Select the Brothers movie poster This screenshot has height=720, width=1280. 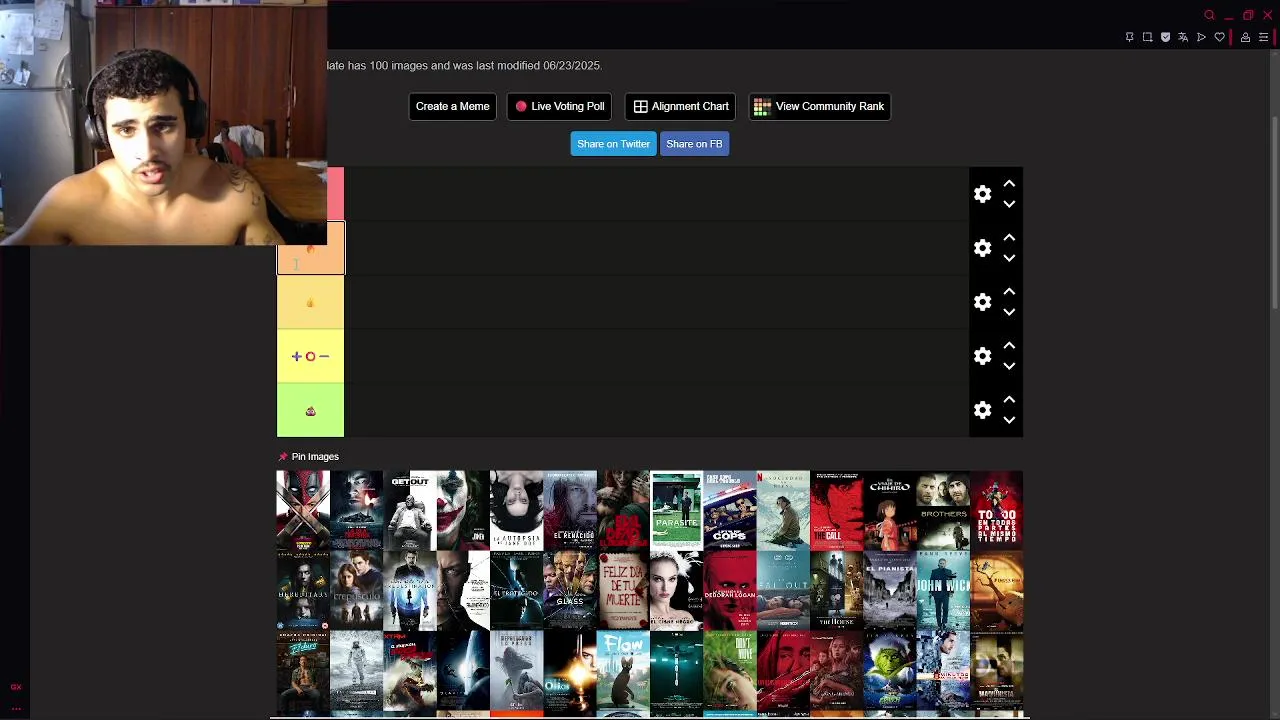(x=943, y=510)
